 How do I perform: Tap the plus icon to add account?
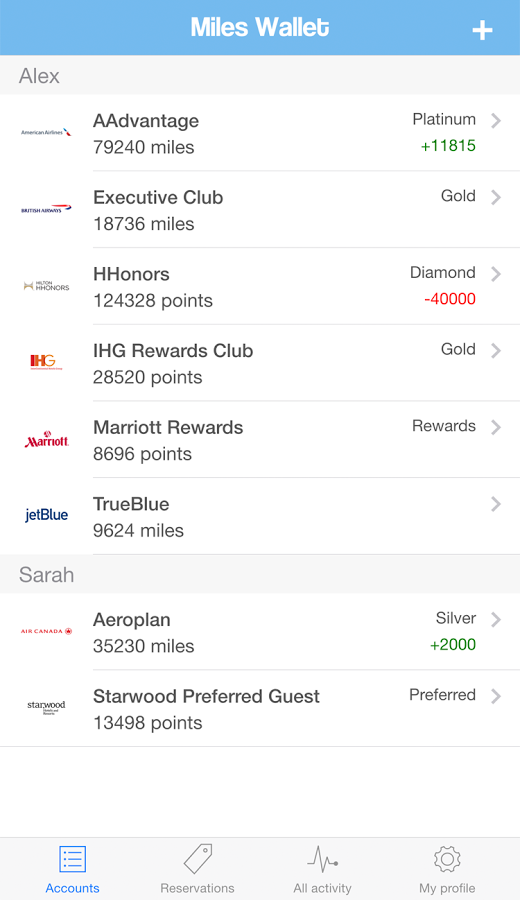[x=482, y=30]
